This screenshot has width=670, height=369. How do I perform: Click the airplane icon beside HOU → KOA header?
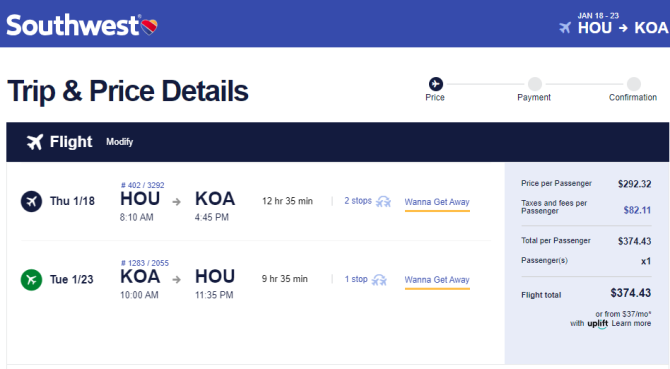pyautogui.click(x=565, y=28)
